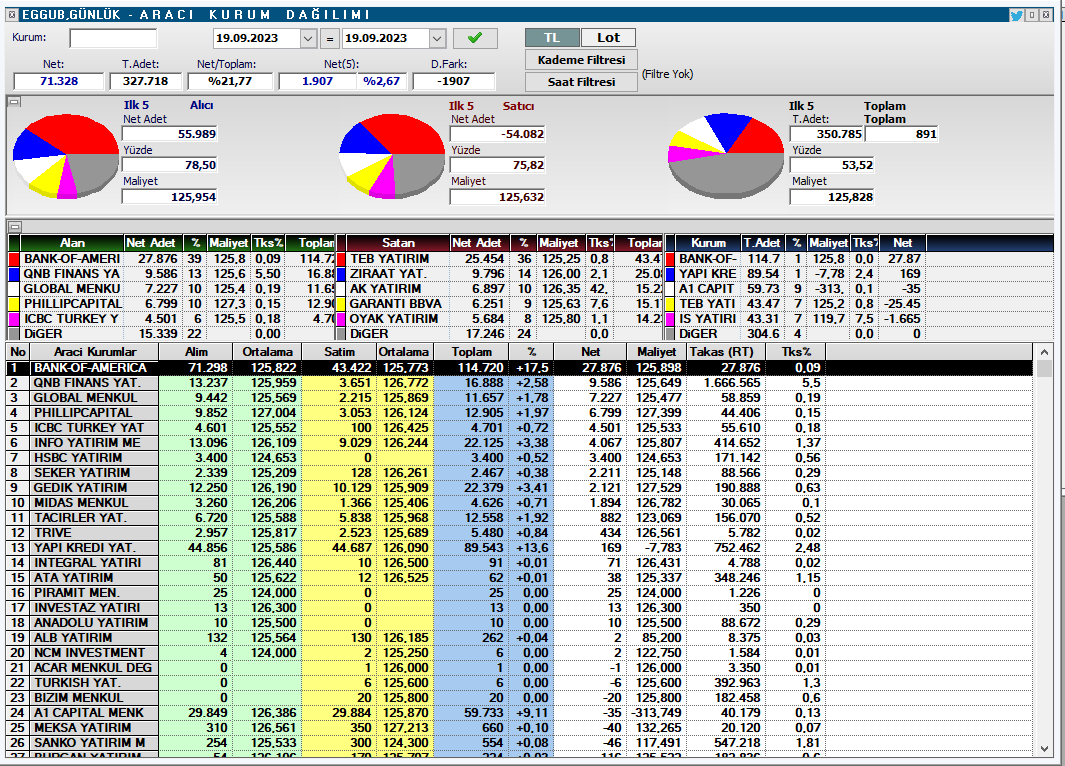Image resolution: width=1065 pixels, height=766 pixels.
Task: Click the T.Adet value field 327.718
Action: coord(145,81)
